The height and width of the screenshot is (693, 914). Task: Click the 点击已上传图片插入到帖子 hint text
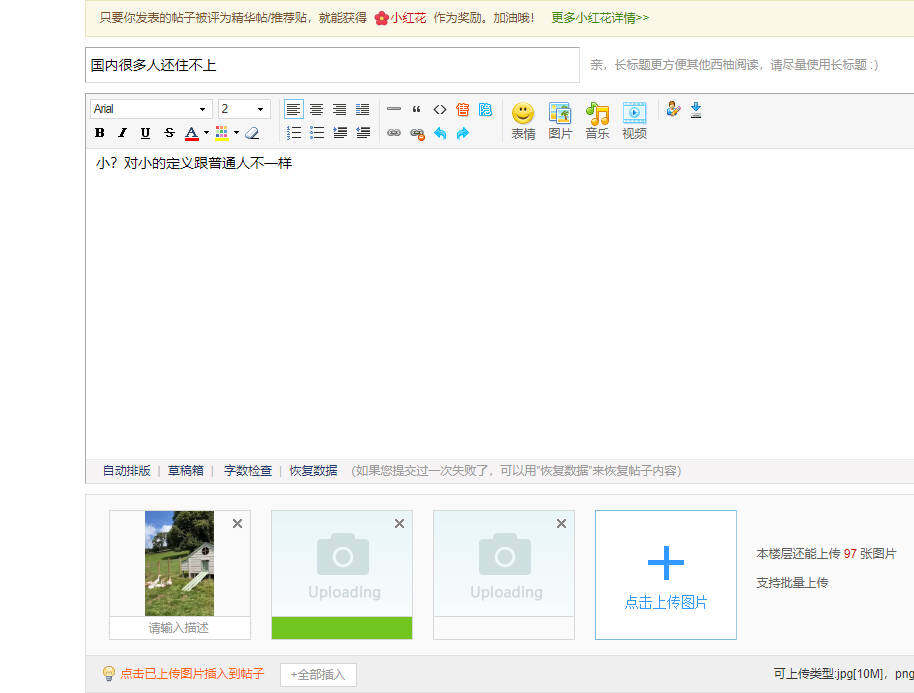(192, 674)
